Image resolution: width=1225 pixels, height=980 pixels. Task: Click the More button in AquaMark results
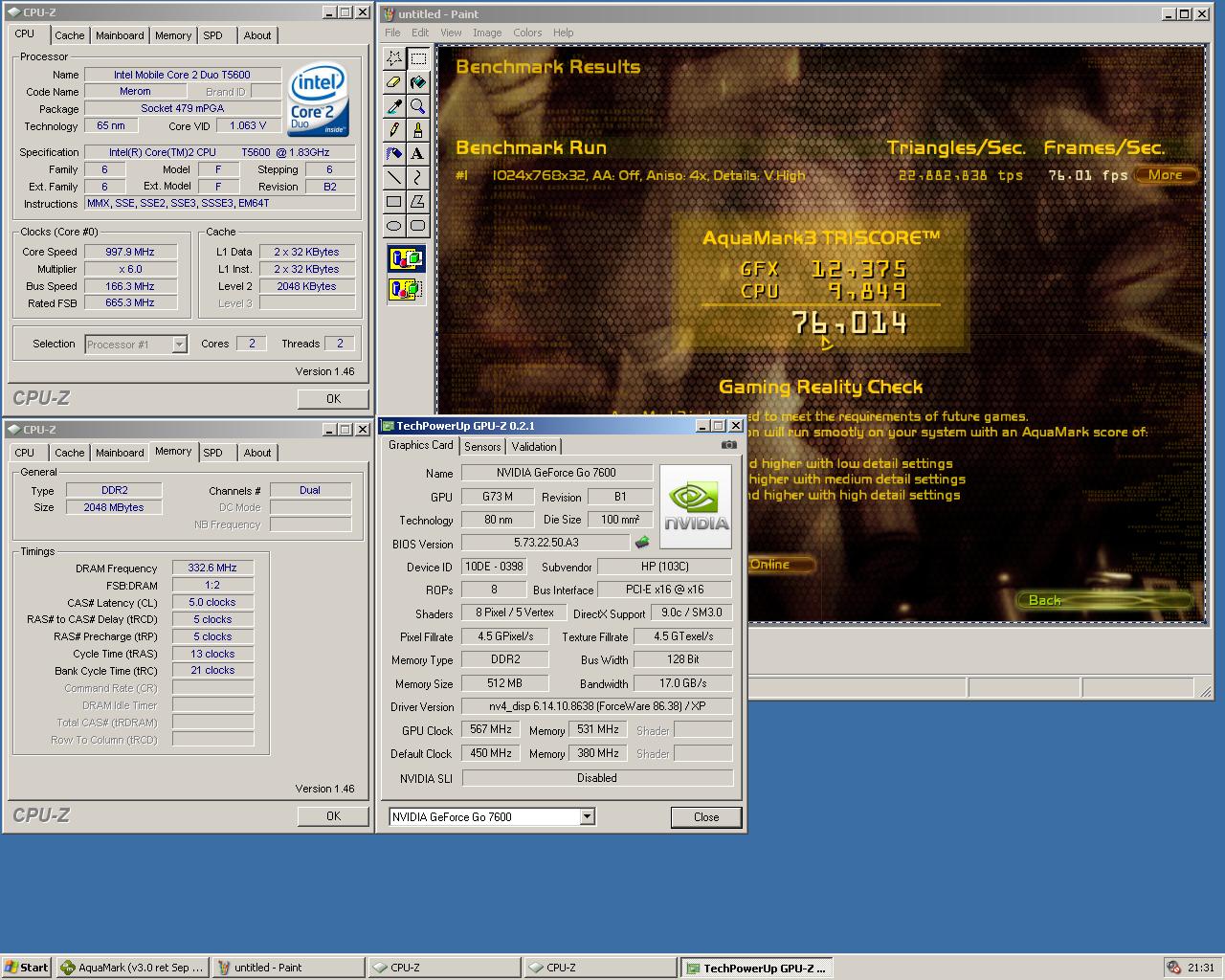(x=1166, y=175)
